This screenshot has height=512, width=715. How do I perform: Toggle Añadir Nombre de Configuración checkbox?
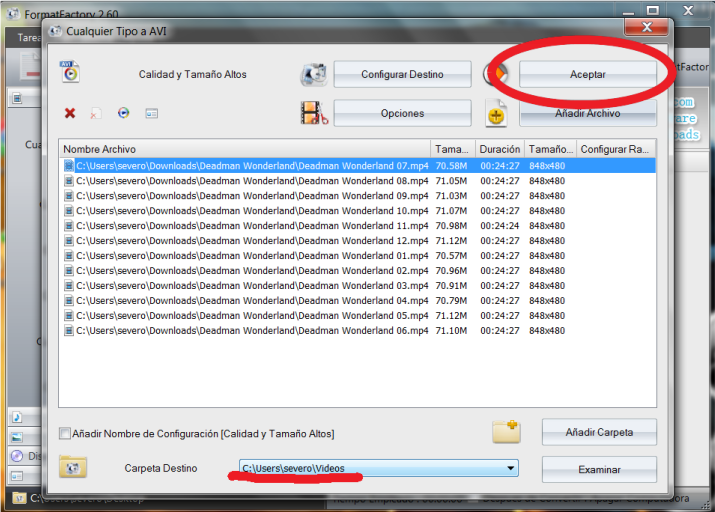[65, 433]
